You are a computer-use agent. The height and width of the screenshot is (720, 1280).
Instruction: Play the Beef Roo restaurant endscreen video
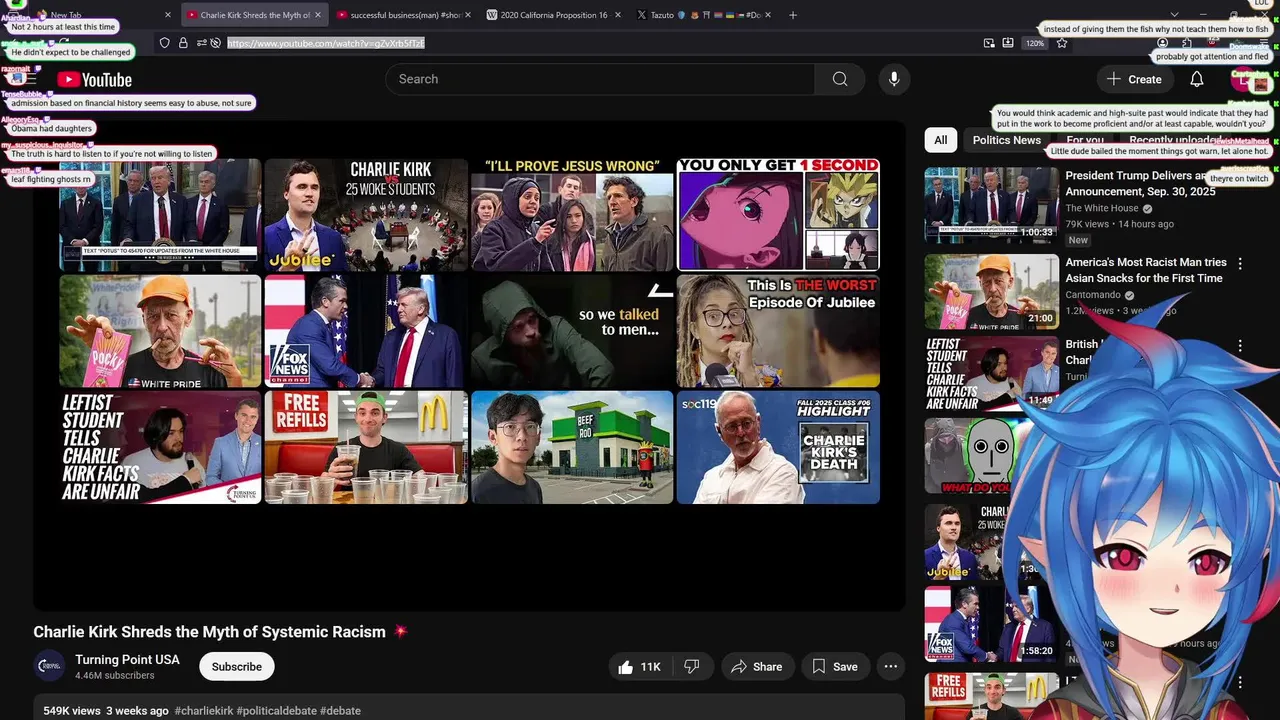click(x=572, y=447)
